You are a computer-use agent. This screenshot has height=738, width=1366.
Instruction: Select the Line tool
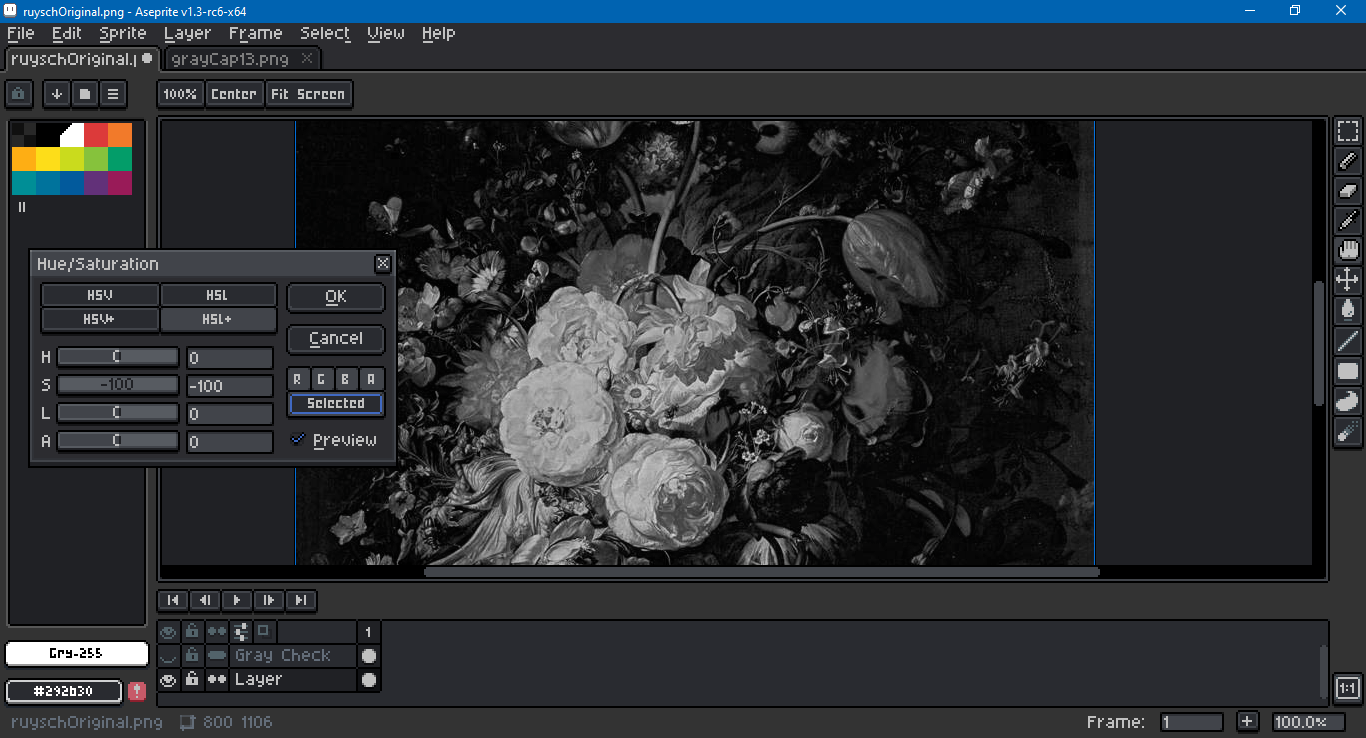[x=1348, y=341]
